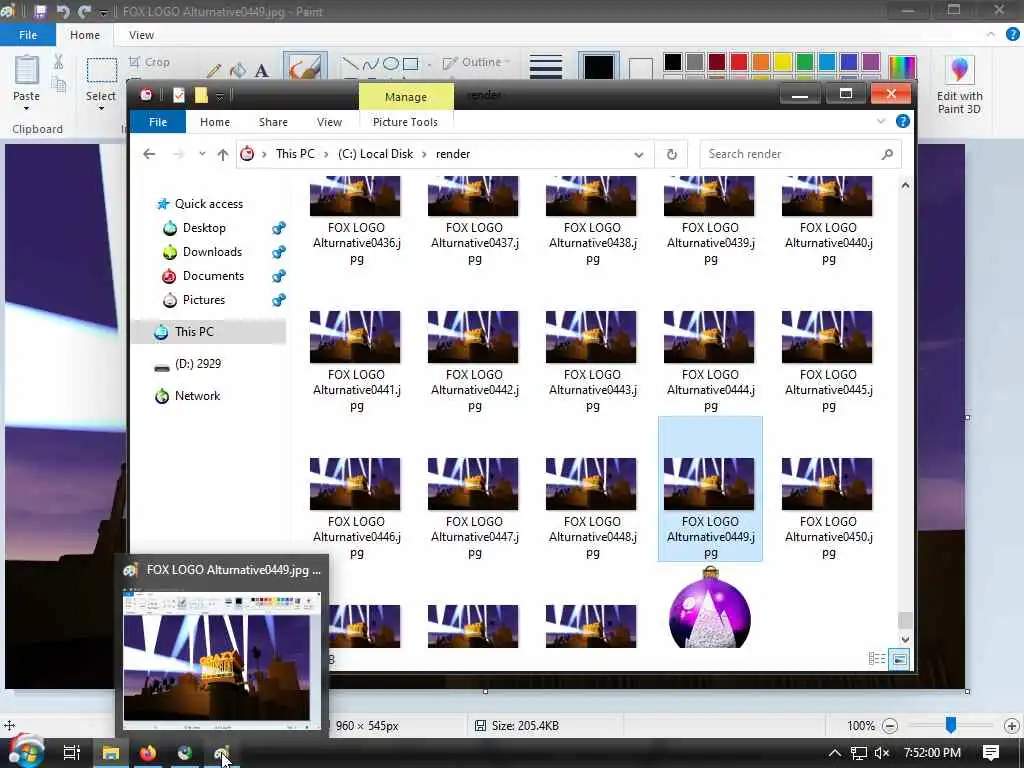Click zoom in plus button in Paint
The width and height of the screenshot is (1024, 768).
pyautogui.click(x=1012, y=726)
